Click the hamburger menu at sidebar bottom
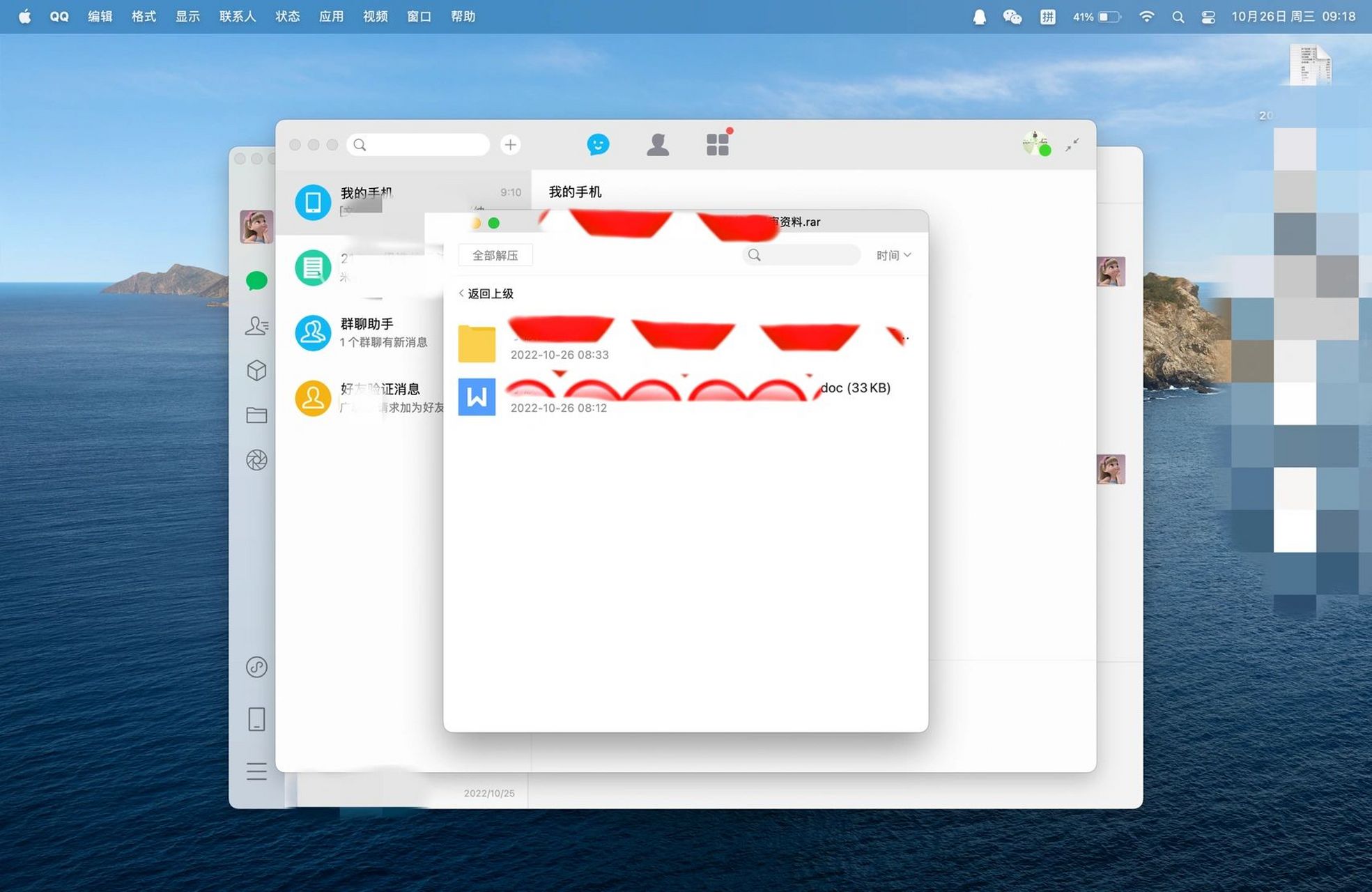 coord(256,771)
